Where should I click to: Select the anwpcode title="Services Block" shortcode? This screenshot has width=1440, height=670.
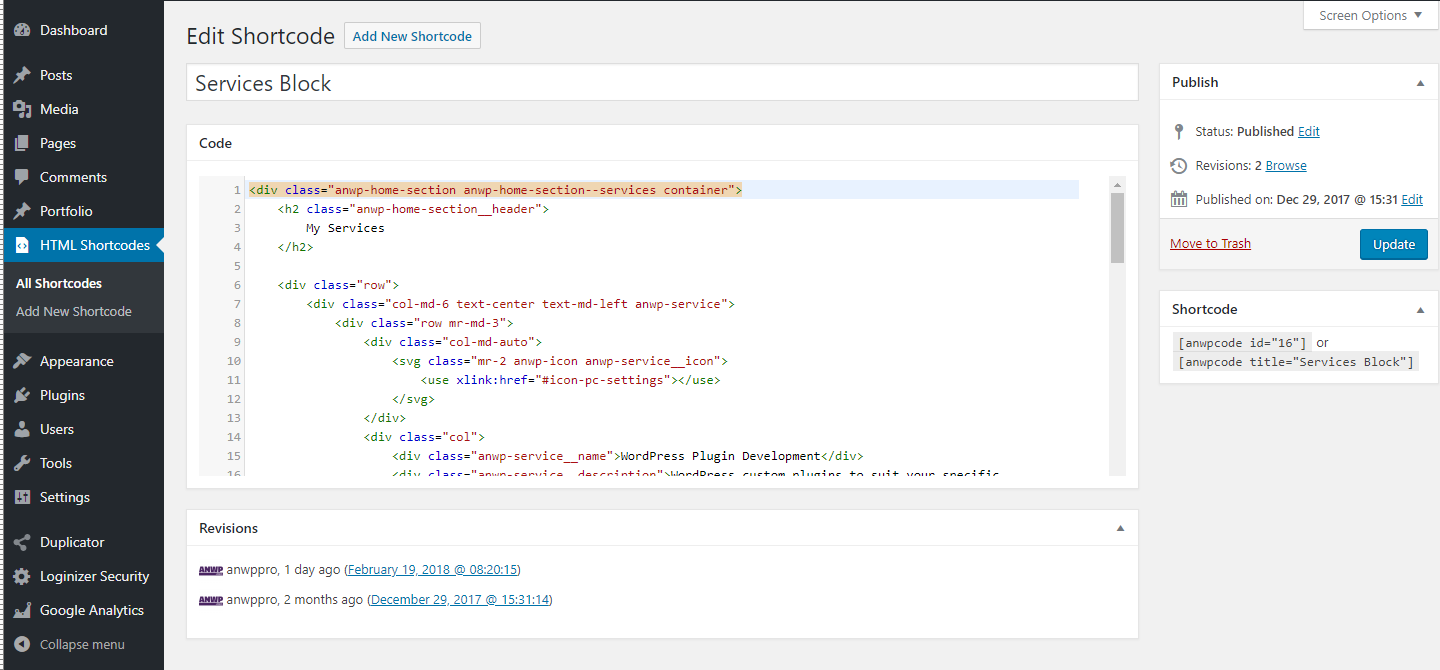click(1296, 362)
